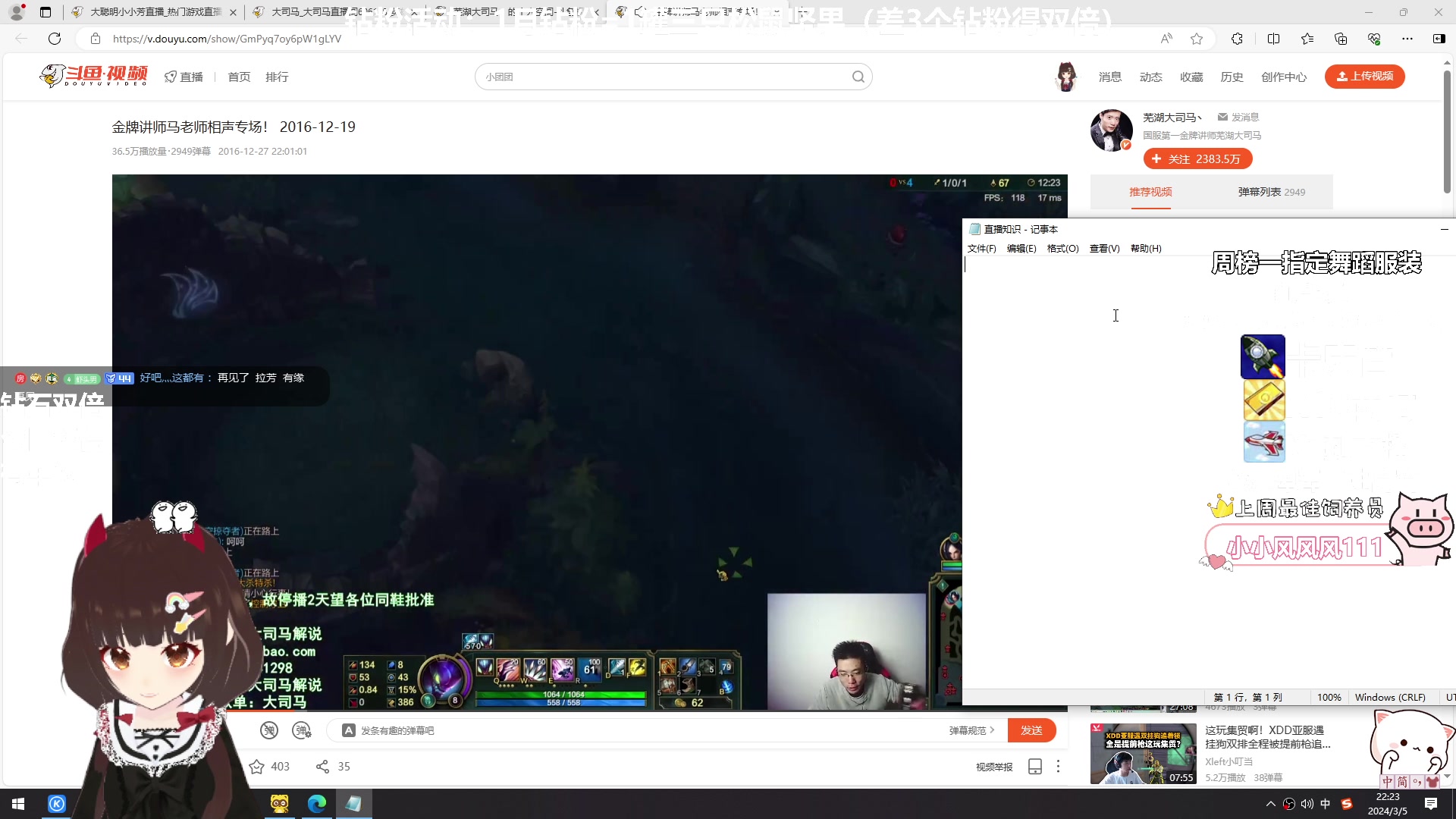Open 芜湖大司马 uploader avatar
Image resolution: width=1456 pixels, height=819 pixels.
click(1111, 130)
